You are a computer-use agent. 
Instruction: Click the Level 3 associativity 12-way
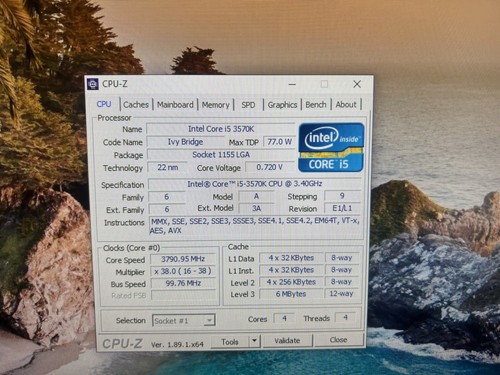coord(341,294)
